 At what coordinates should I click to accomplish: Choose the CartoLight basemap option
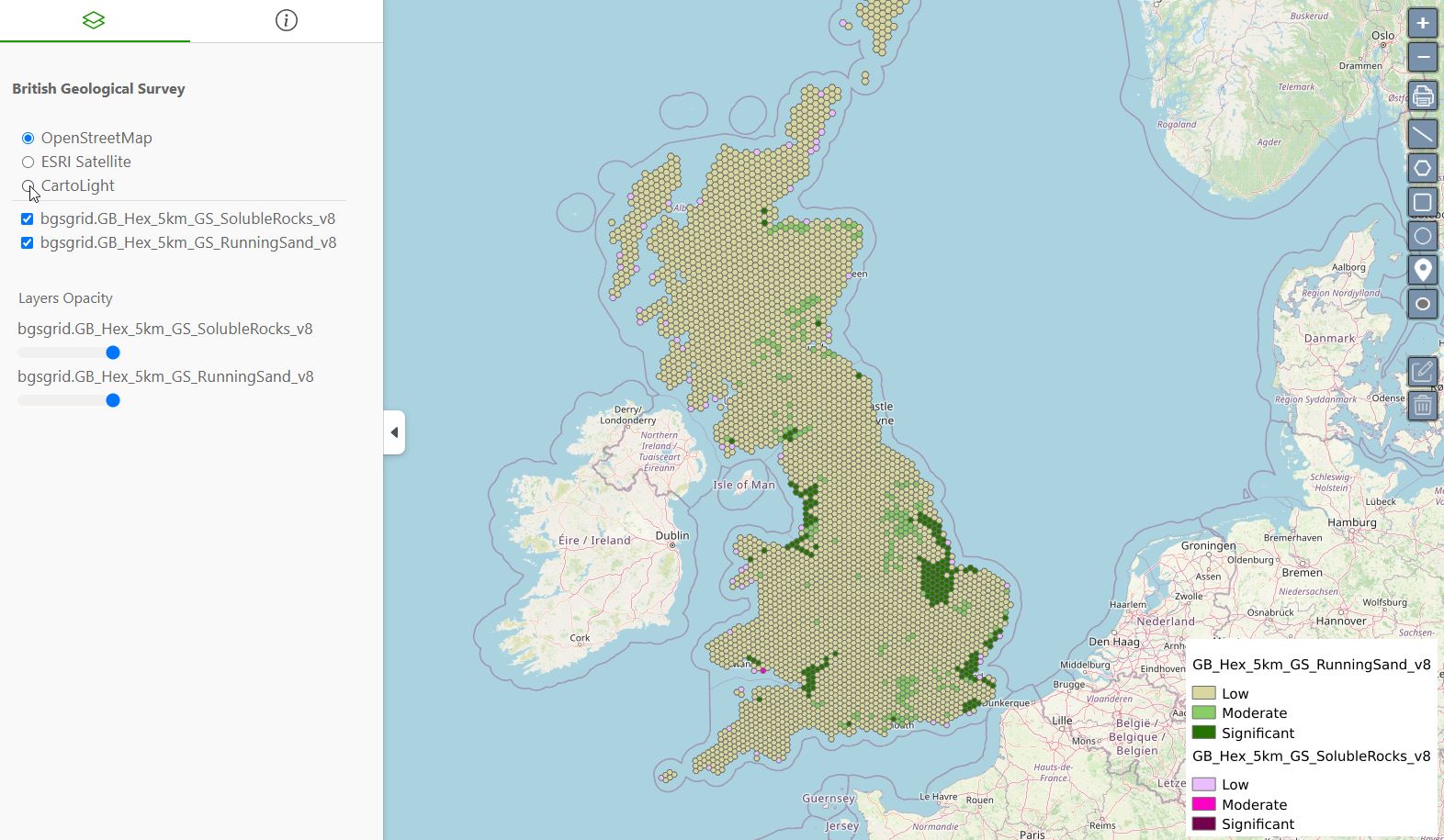[28, 185]
